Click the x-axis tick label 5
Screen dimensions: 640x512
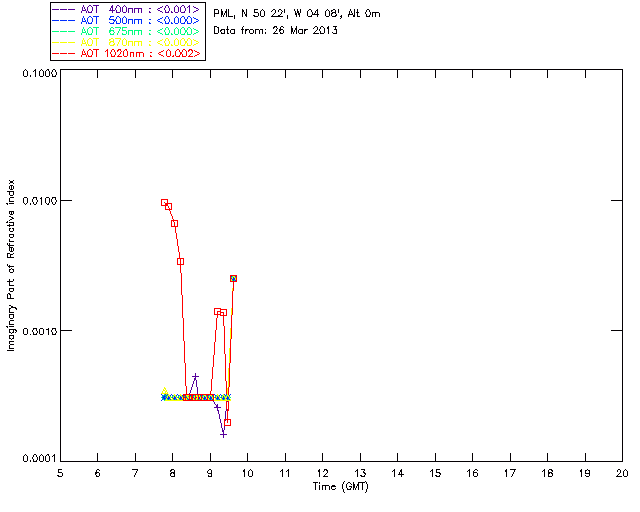tap(60, 473)
